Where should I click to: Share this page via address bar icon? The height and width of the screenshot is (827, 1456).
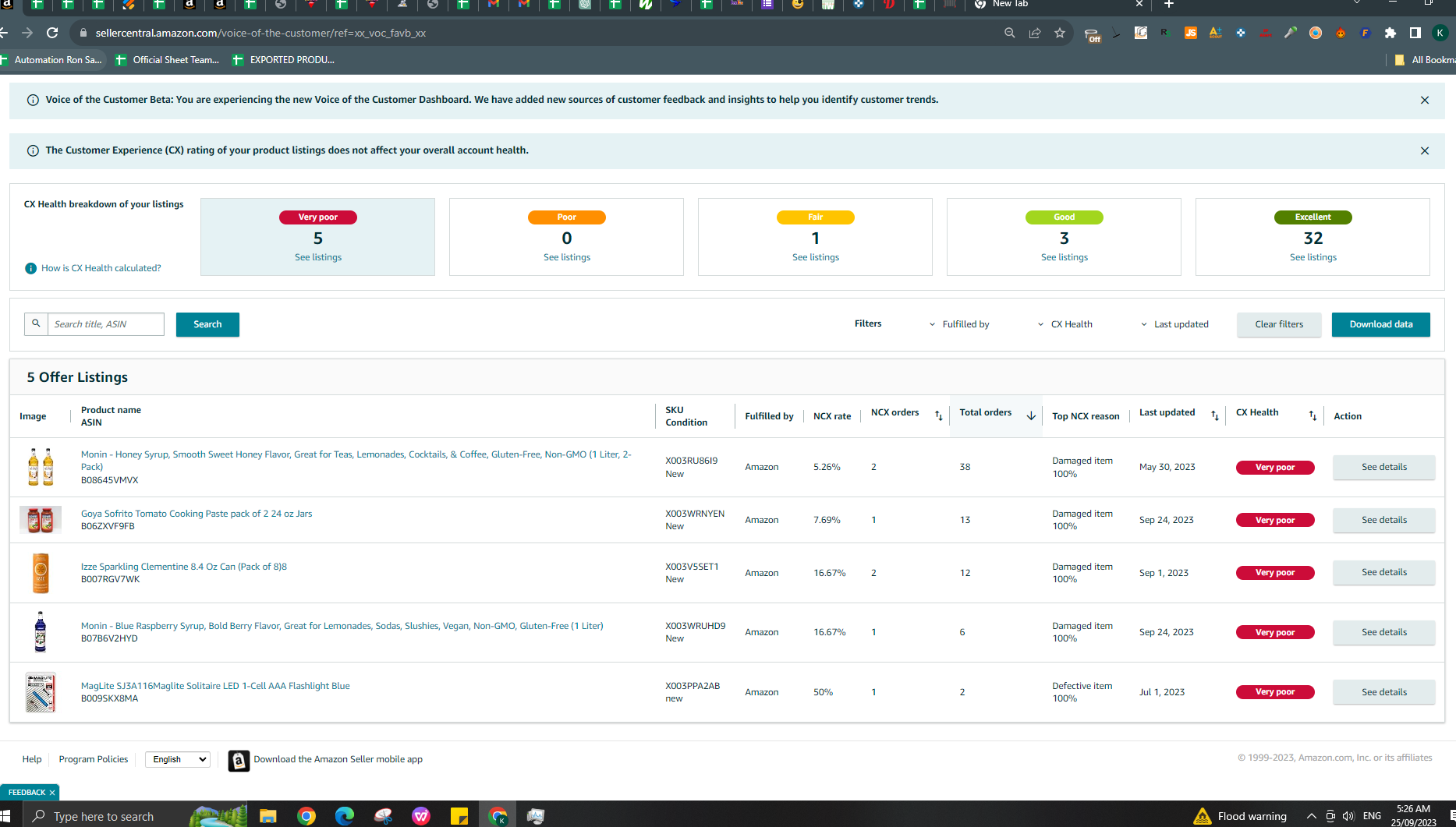[x=1035, y=33]
